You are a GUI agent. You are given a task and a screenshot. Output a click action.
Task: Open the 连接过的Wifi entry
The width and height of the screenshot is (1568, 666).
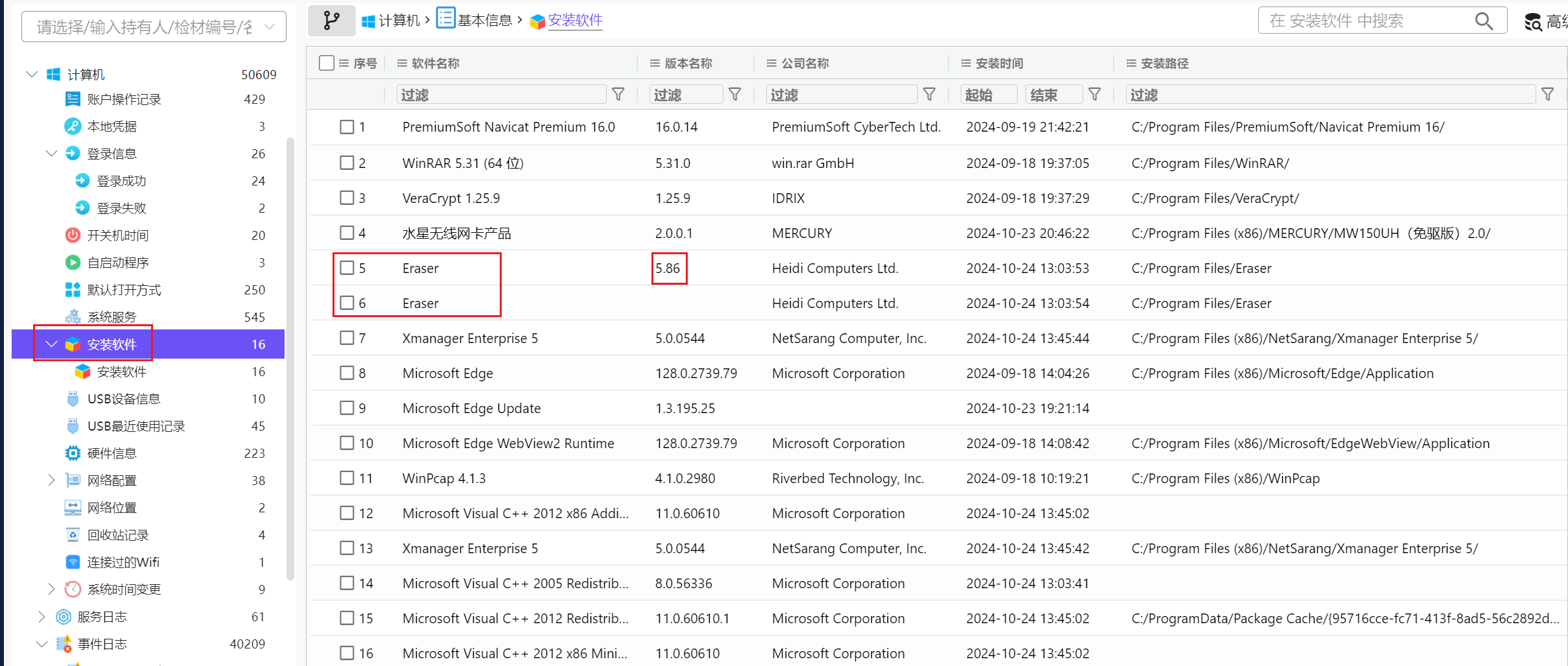[123, 562]
